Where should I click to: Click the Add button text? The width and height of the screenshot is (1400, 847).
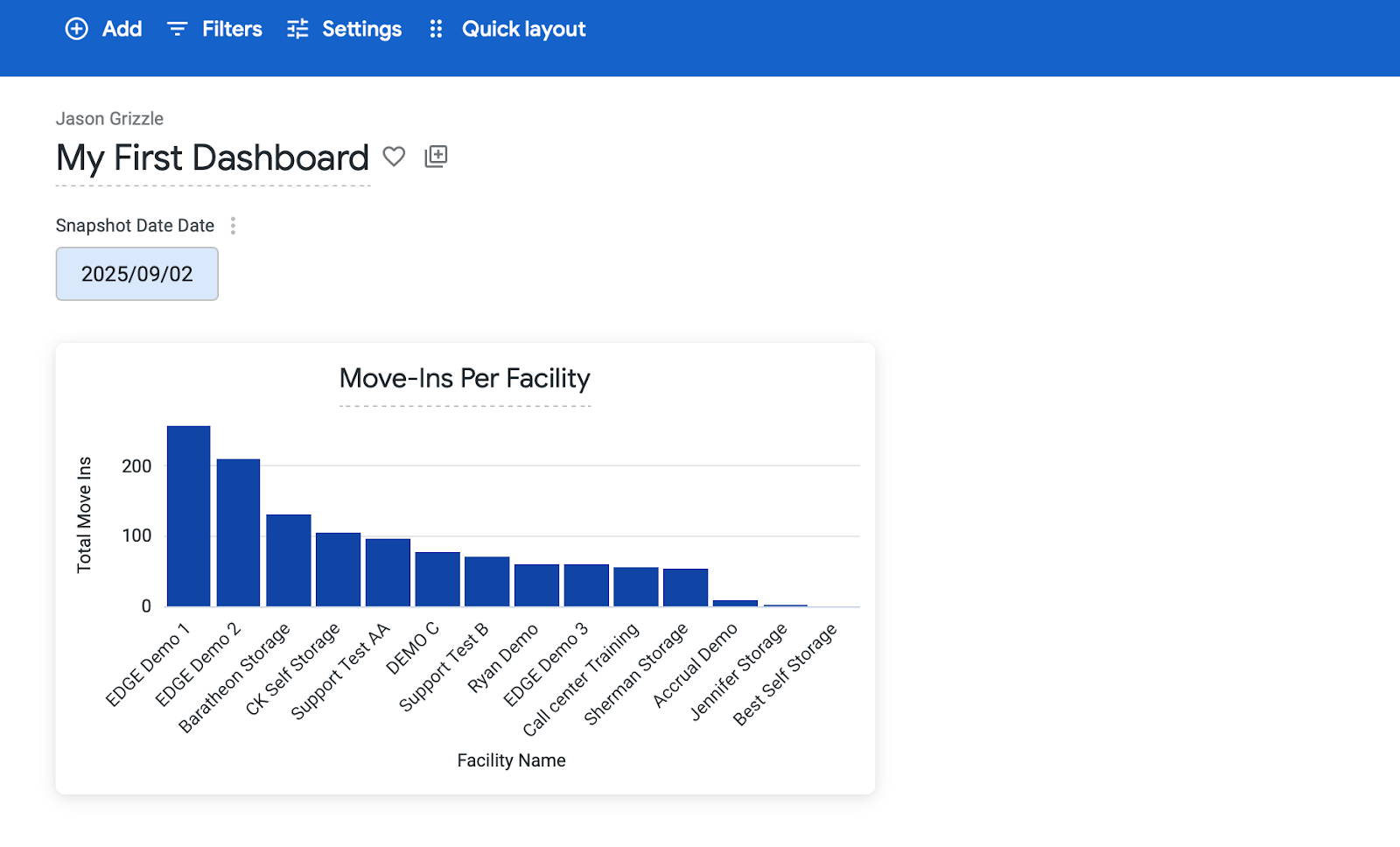pyautogui.click(x=122, y=29)
